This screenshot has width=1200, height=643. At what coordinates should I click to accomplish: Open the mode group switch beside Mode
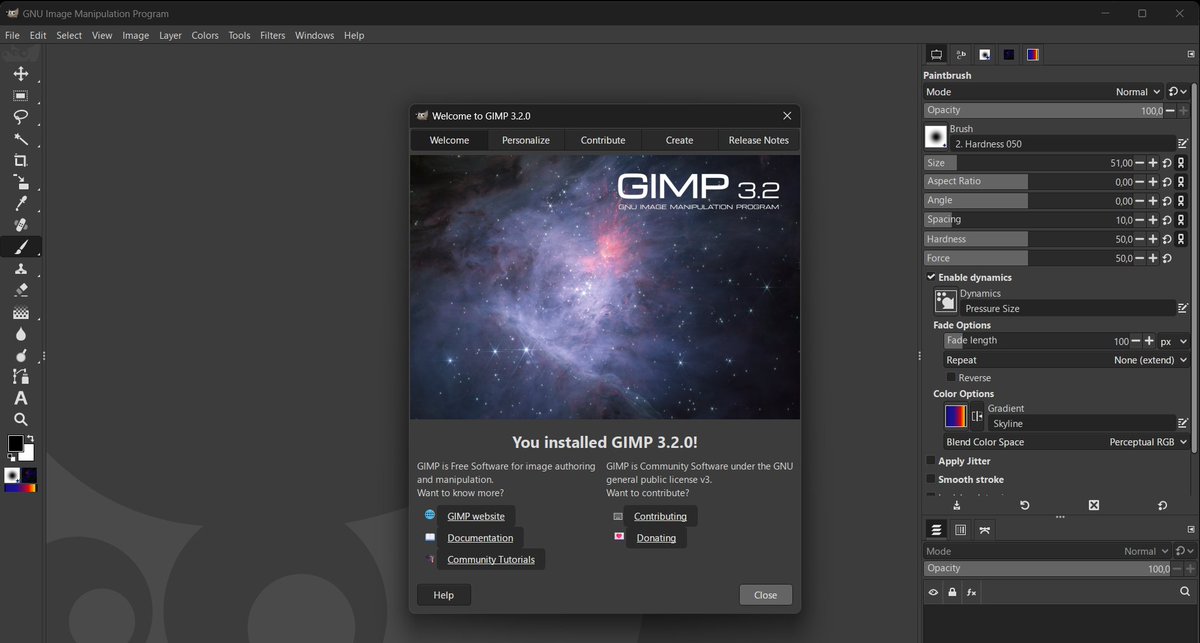coord(1178,91)
